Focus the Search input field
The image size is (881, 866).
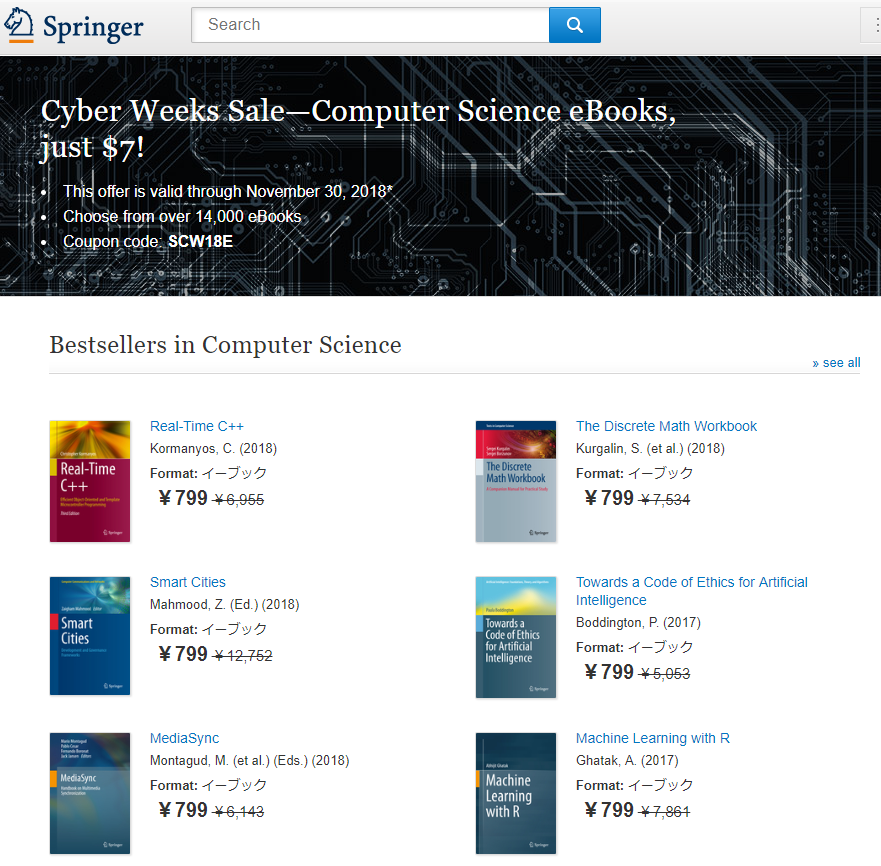click(x=370, y=25)
